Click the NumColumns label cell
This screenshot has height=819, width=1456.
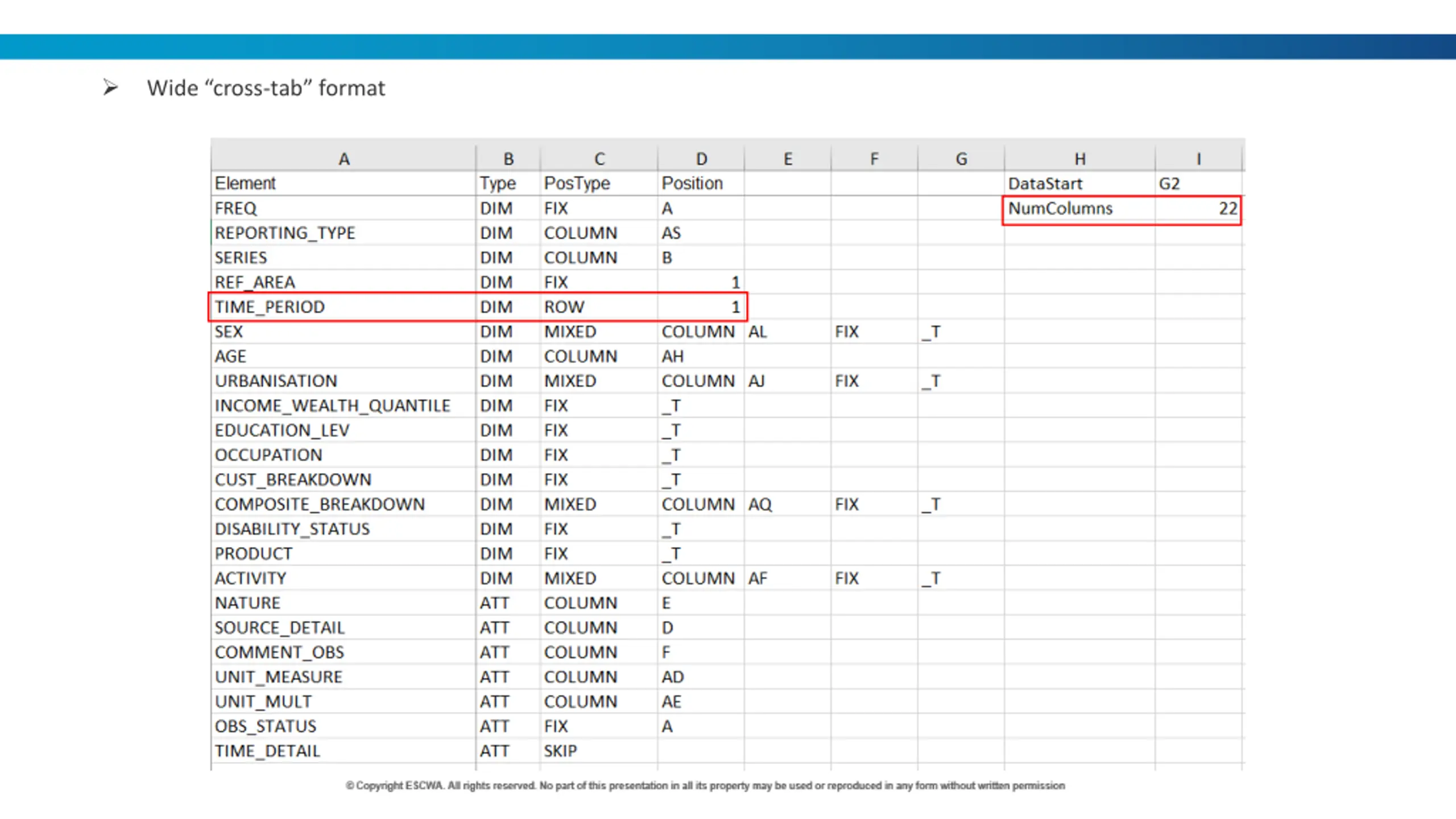(x=1079, y=209)
